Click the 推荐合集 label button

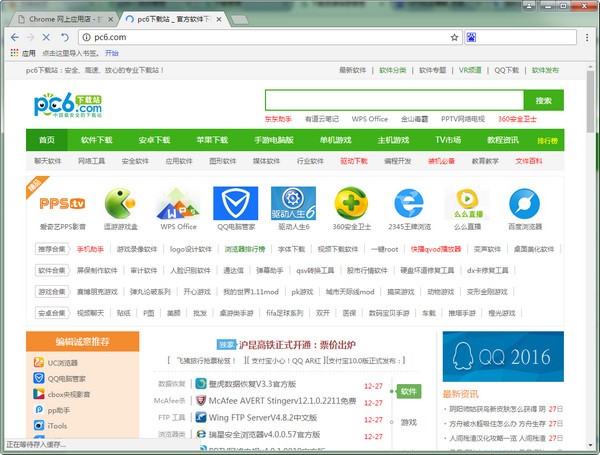coord(52,249)
